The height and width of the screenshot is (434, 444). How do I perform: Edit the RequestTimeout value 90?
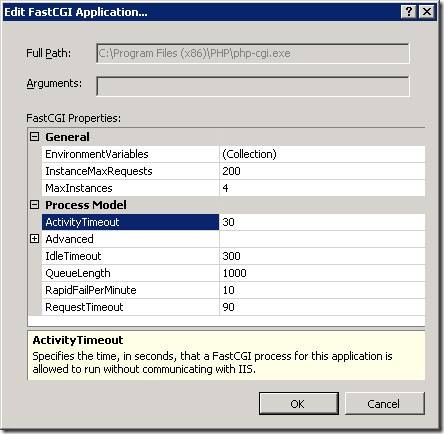tap(322, 307)
